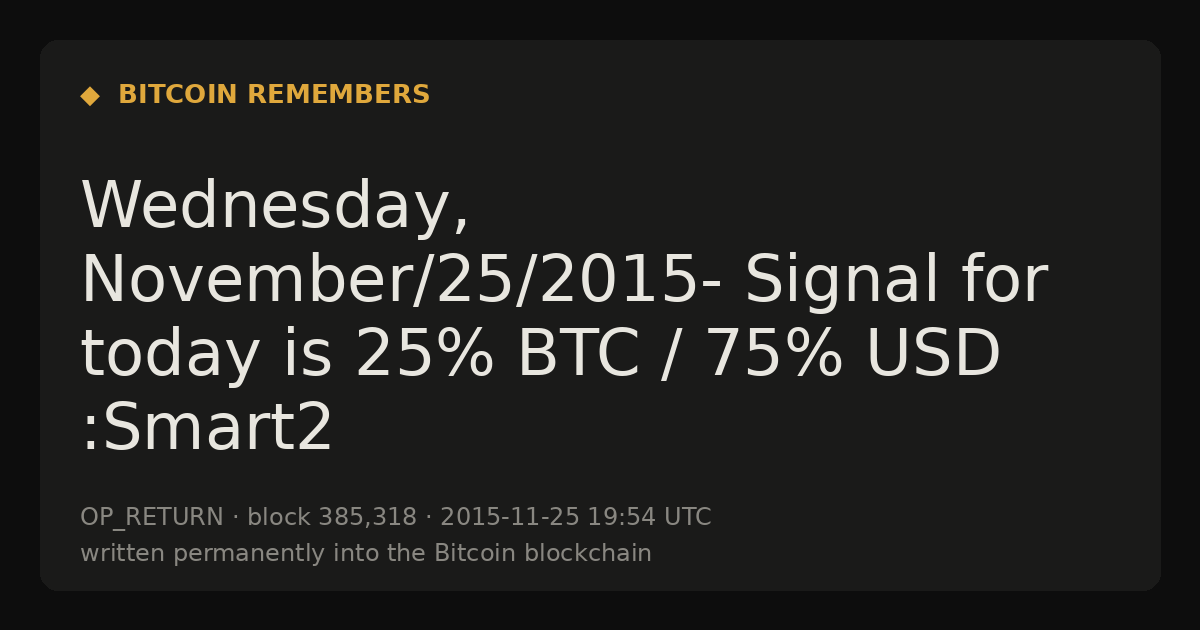The width and height of the screenshot is (1200, 630).
Task: Click the 2015-11-25 date stamp
Action: click(x=510, y=518)
